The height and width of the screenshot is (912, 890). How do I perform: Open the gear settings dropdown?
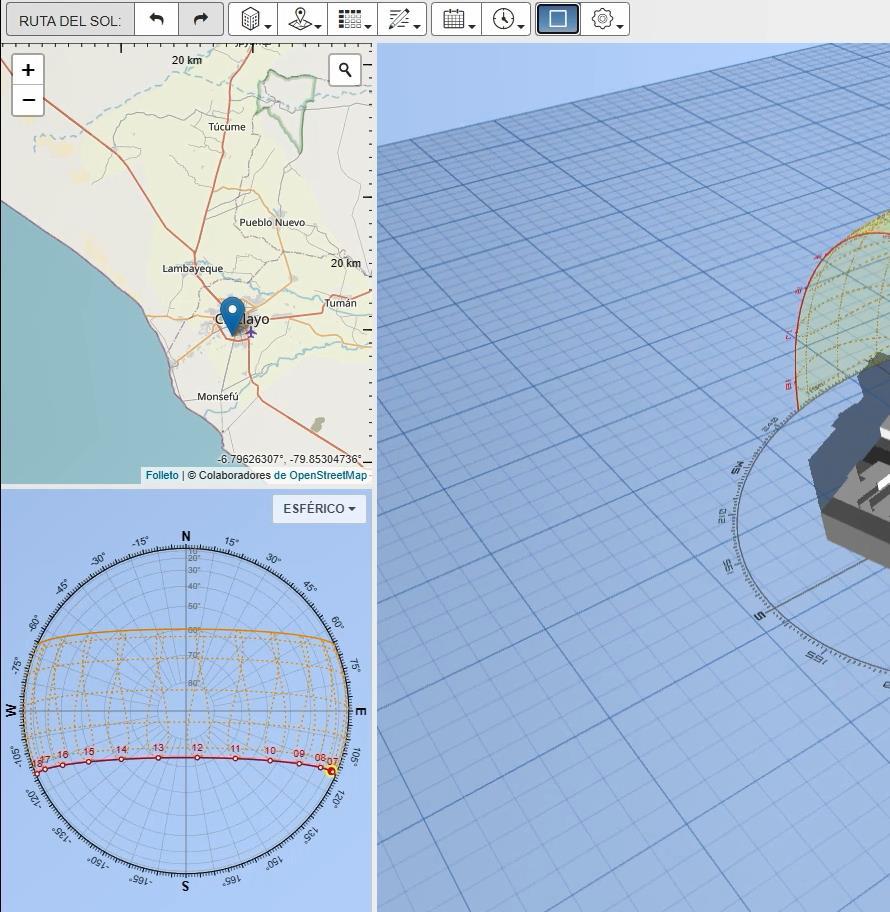point(606,20)
